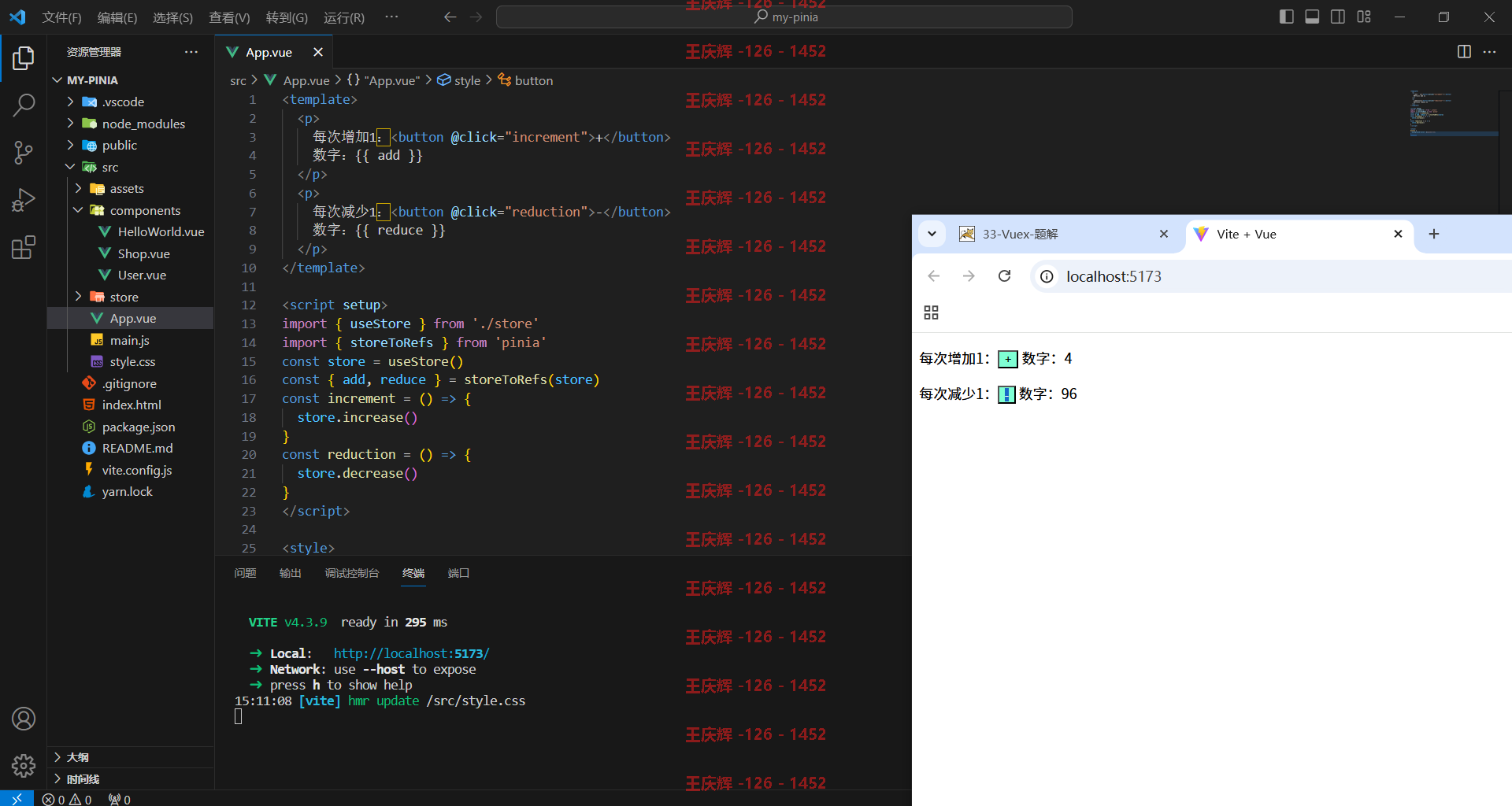The width and height of the screenshot is (1512, 806).
Task: Open the Manage gear icon
Action: (24, 765)
